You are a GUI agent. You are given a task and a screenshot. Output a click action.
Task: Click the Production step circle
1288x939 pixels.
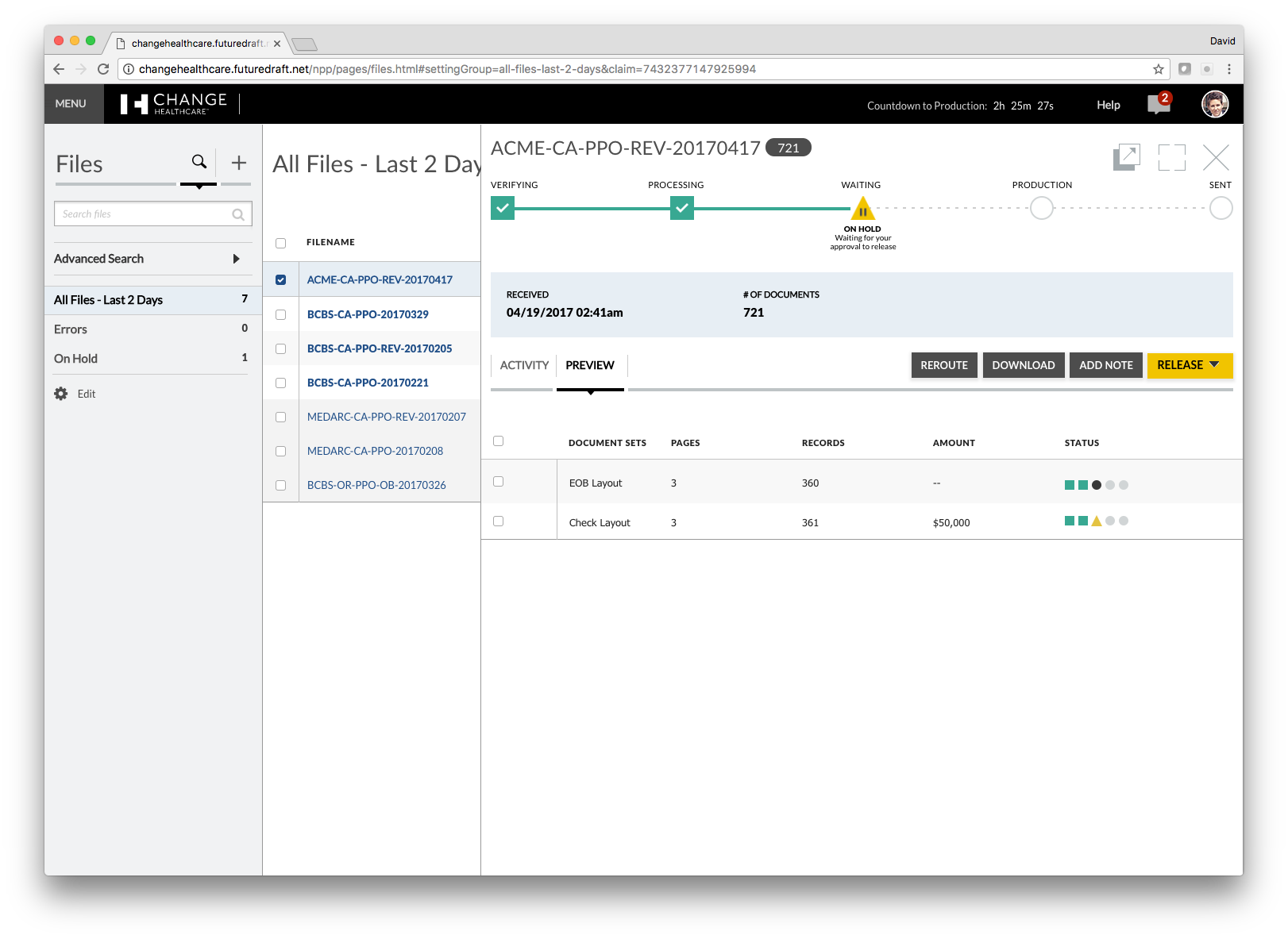pos(1042,209)
